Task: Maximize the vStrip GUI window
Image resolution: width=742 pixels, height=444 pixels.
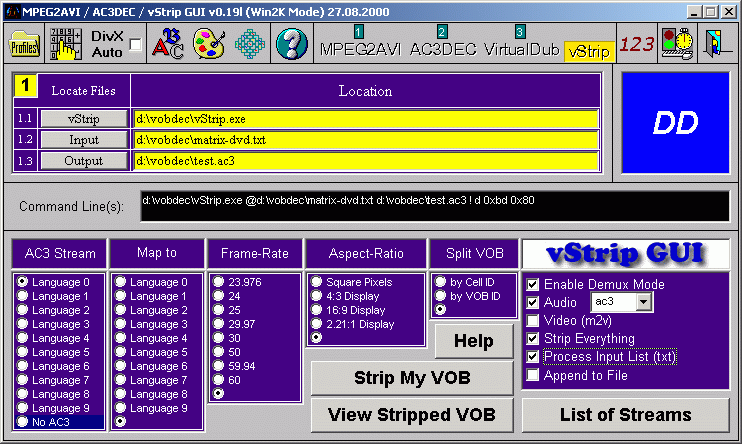Action: click(x=710, y=12)
